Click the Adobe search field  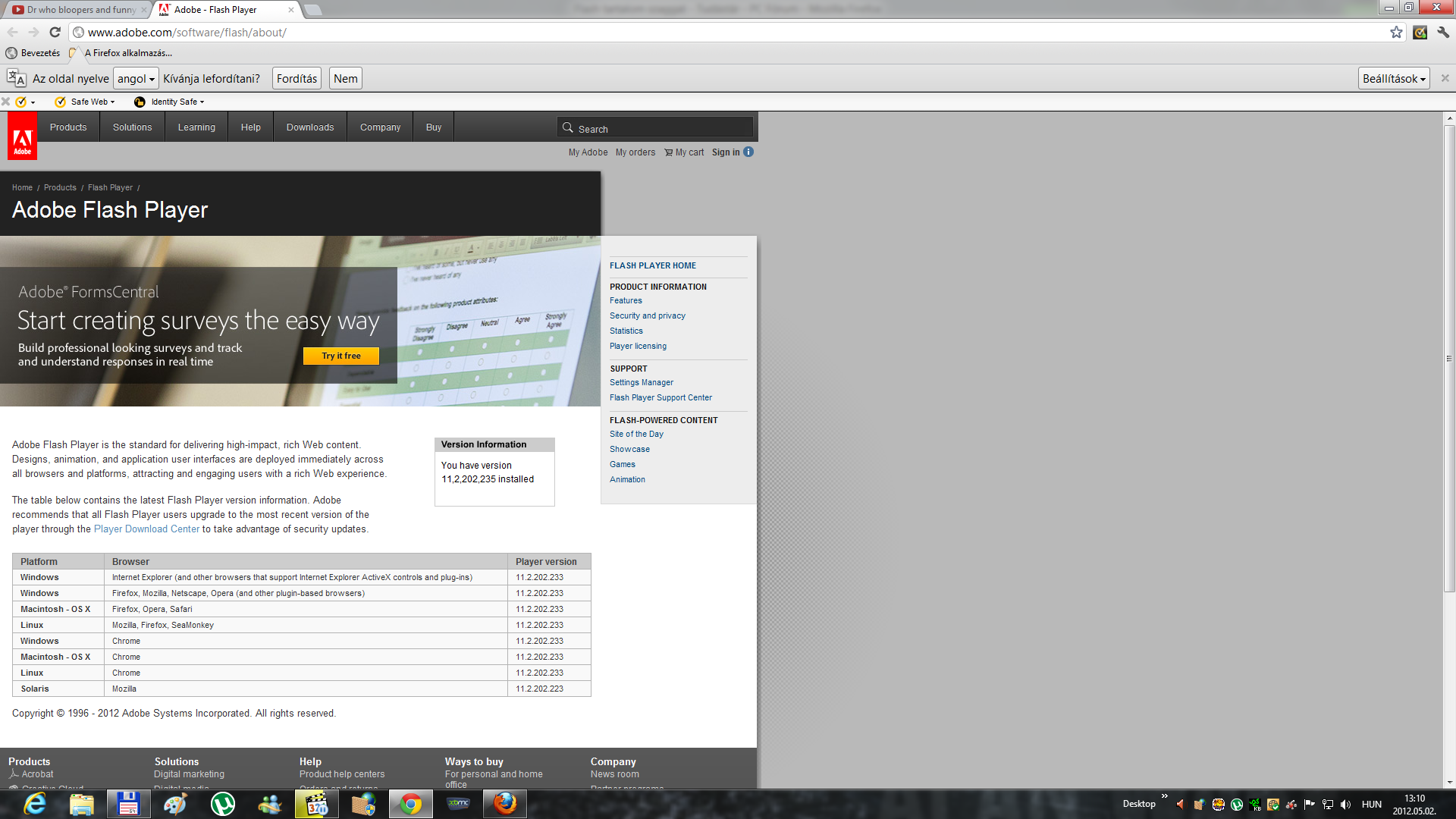click(655, 127)
